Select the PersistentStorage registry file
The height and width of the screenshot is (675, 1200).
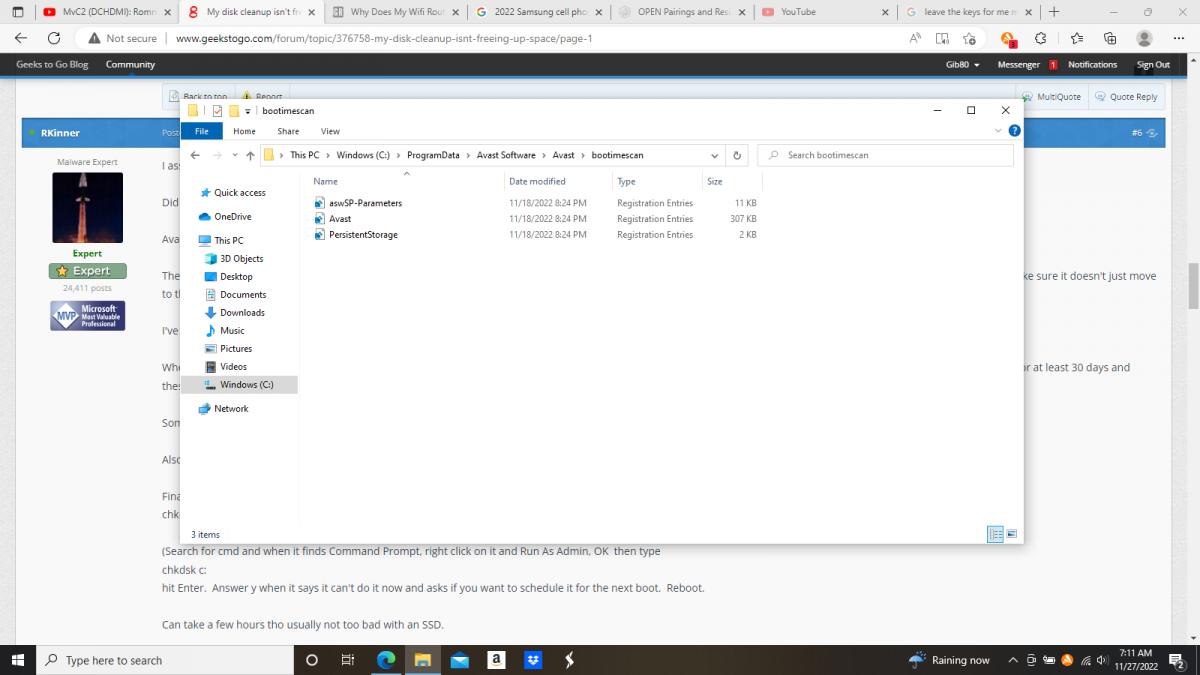coord(363,235)
